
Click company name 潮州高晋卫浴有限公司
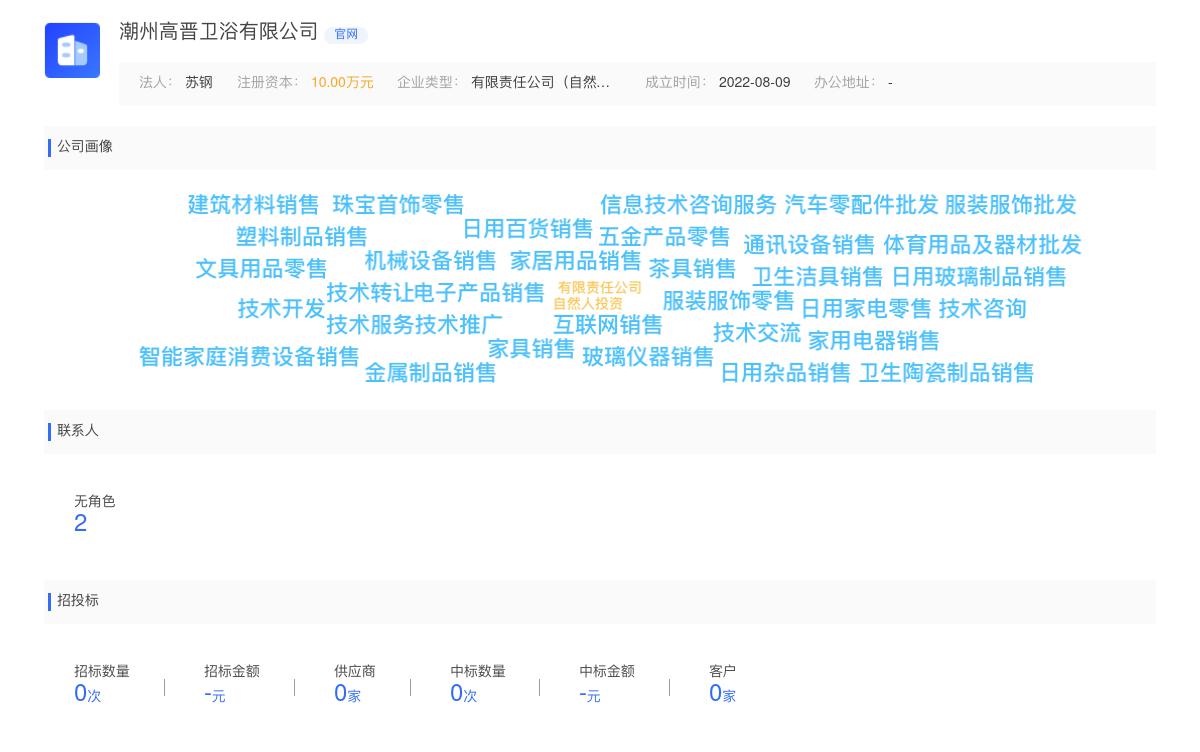[219, 32]
